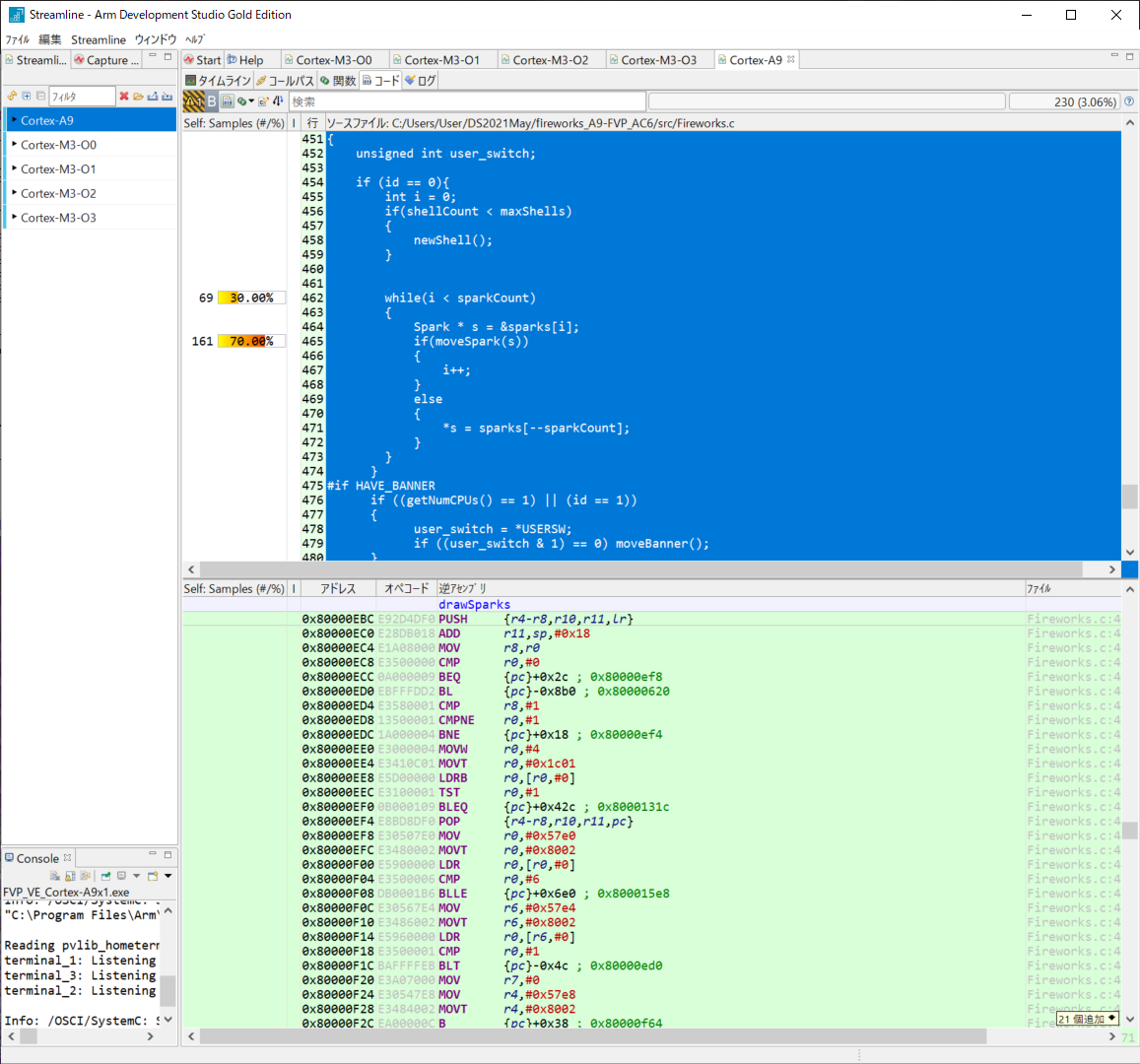Viewport: 1140px width, 1064px height.
Task: Toggle the console Scroll Lock icon
Action: pos(71,876)
